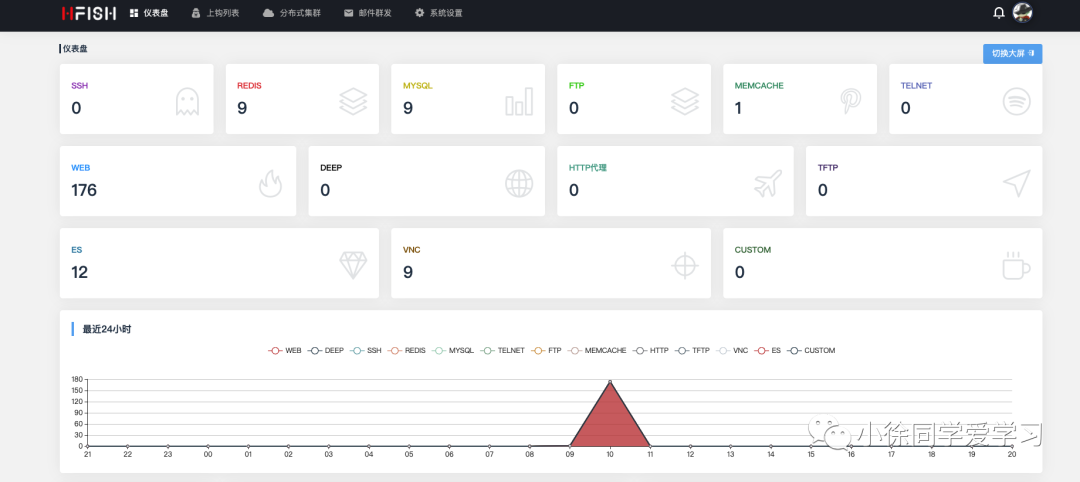The width and height of the screenshot is (1080, 482).
Task: Click the chart peak data point at hour 10
Action: click(x=610, y=381)
